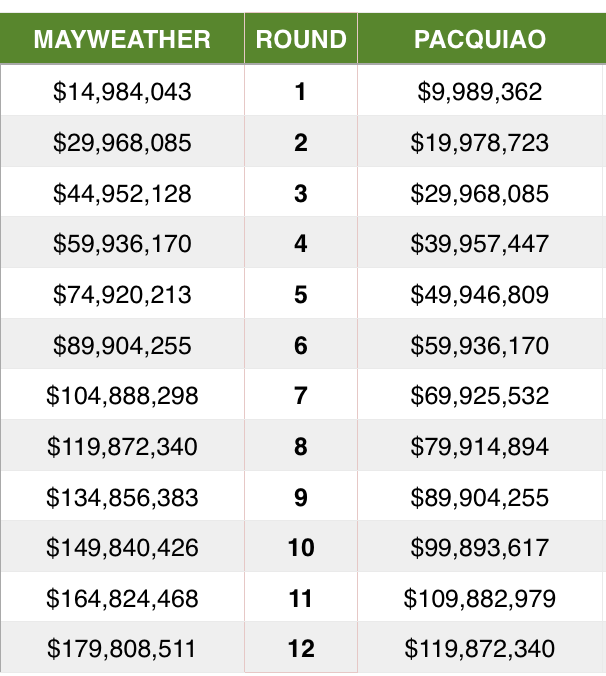The image size is (606, 676).
Task: Select round number 5 cell
Action: coord(301,294)
